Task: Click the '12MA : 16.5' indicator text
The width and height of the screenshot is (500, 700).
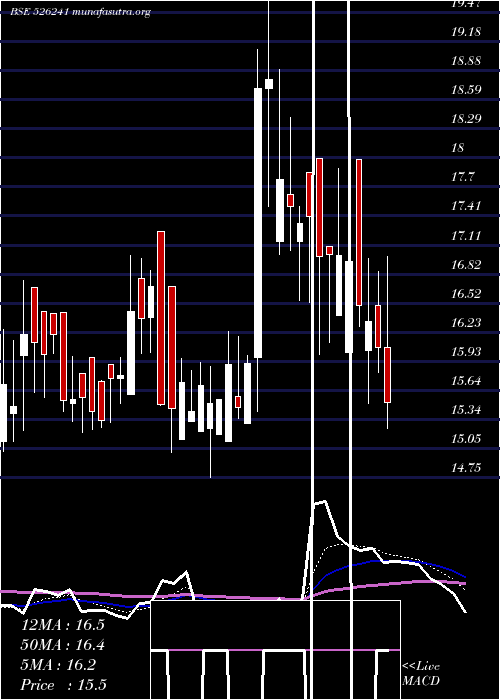Action: point(63,625)
